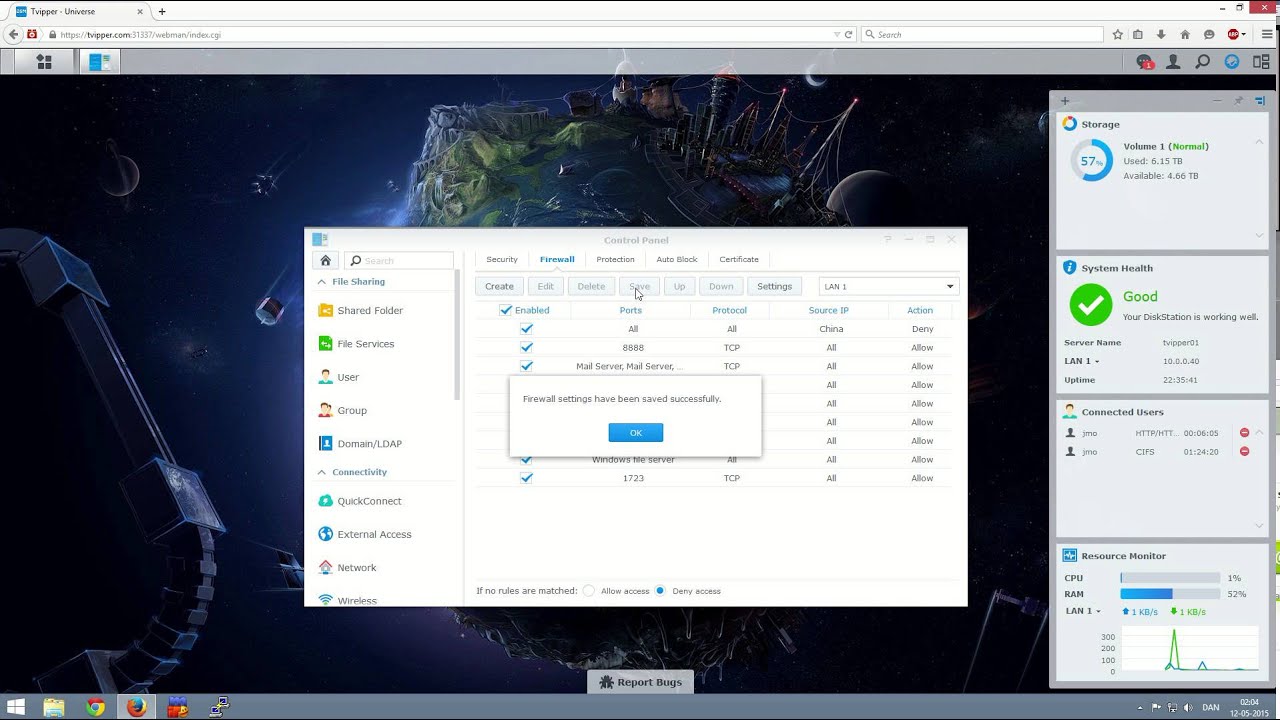Disconnect jmo HTTP/HTTPS connected user
Viewport: 1280px width, 720px height.
[x=1244, y=433]
